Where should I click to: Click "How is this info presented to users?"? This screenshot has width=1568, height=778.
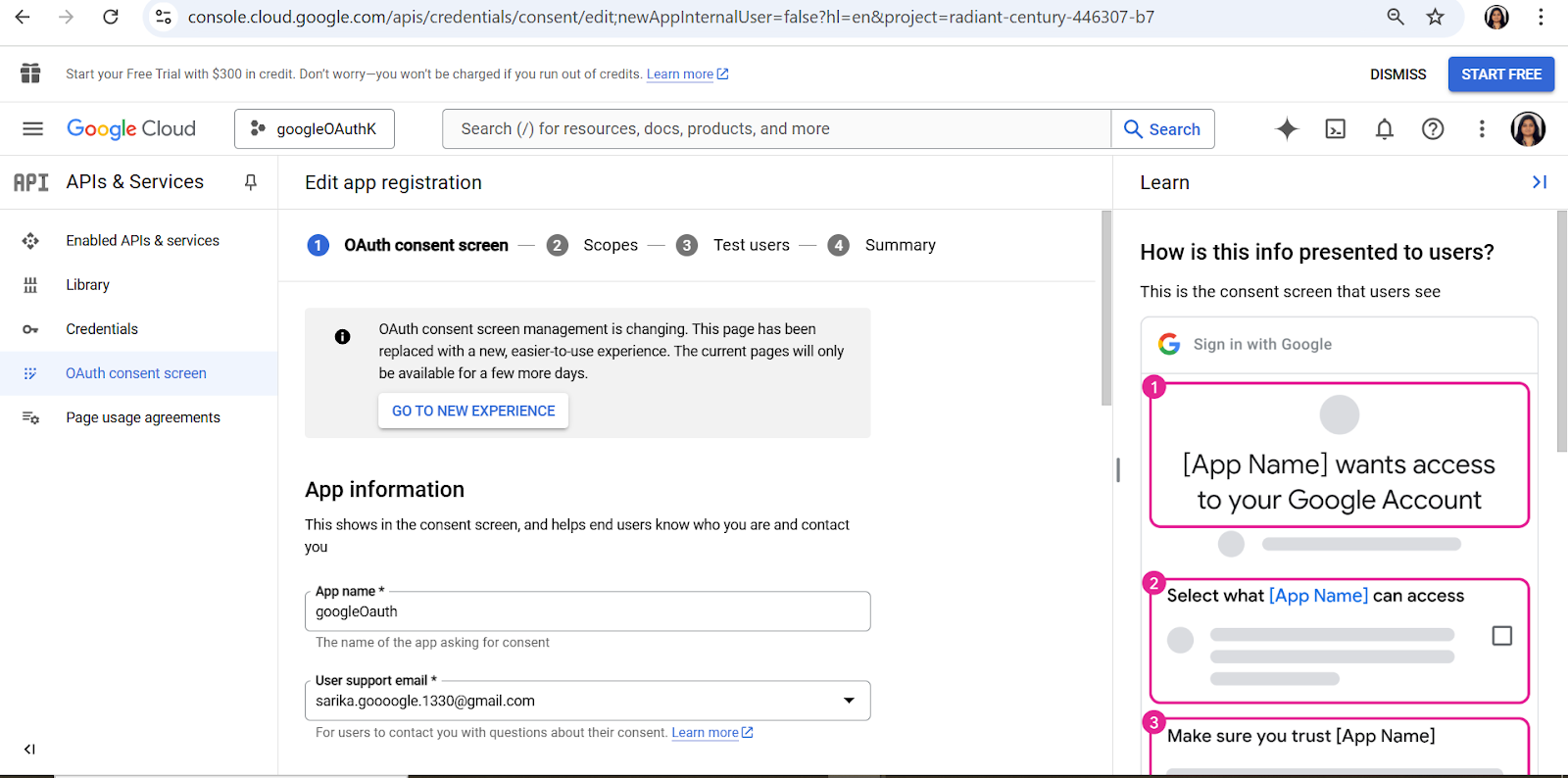1317,252
